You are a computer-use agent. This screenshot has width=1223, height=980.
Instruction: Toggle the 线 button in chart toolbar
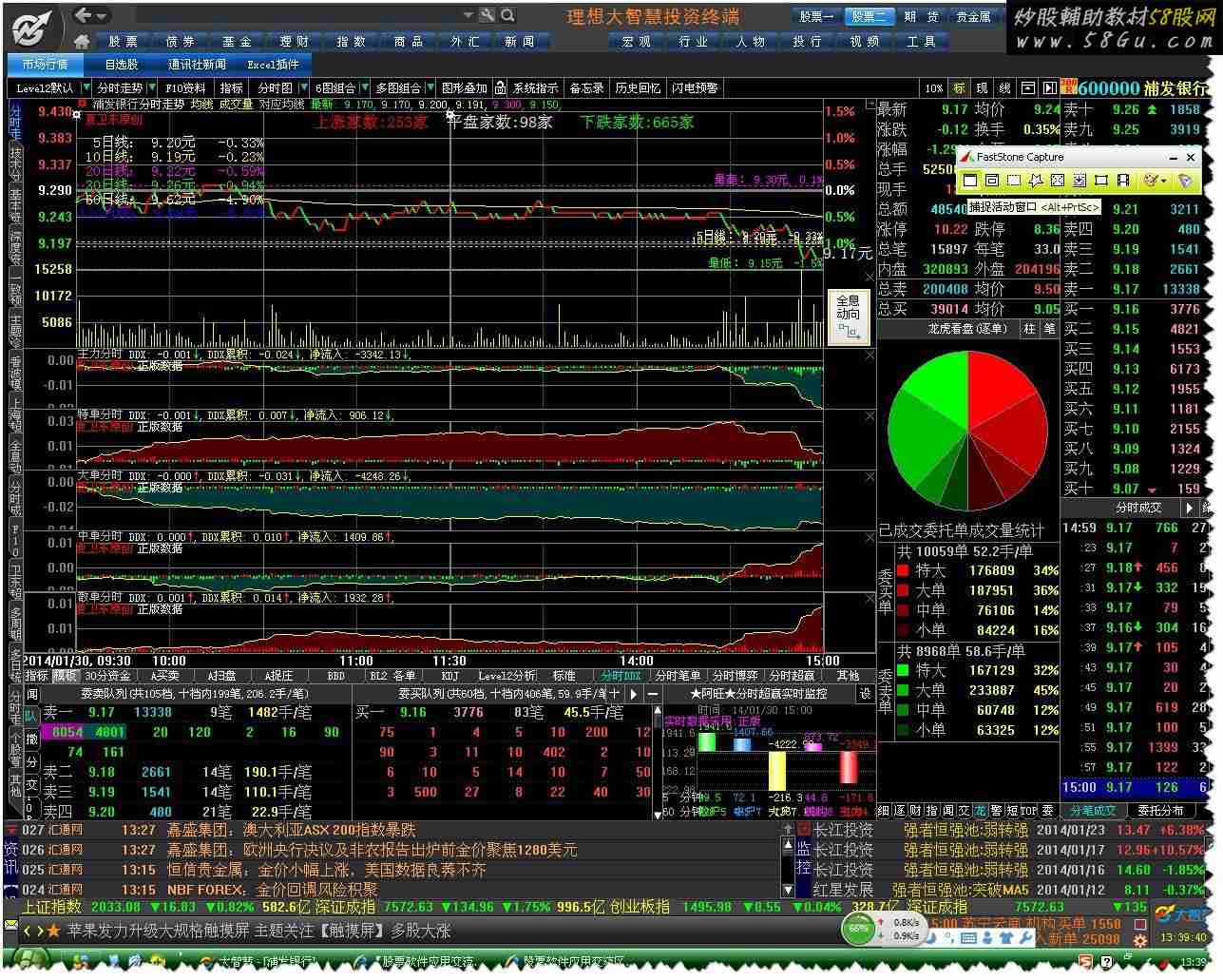coord(1004,87)
